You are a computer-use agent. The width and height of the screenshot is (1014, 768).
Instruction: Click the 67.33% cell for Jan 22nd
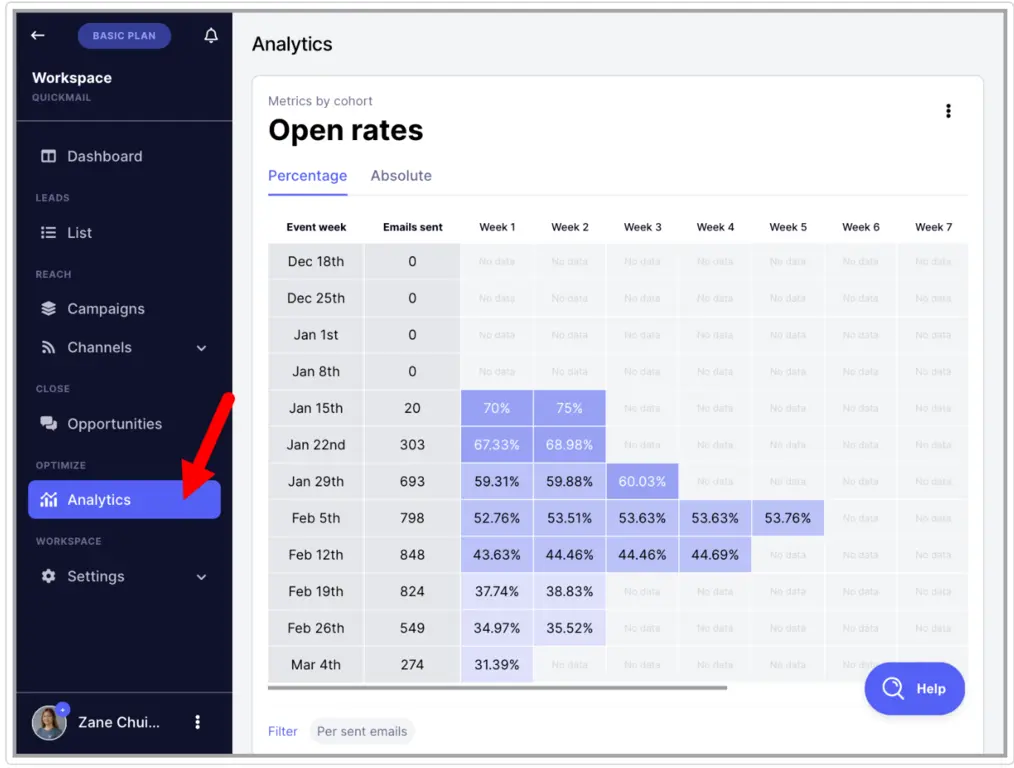click(x=497, y=445)
